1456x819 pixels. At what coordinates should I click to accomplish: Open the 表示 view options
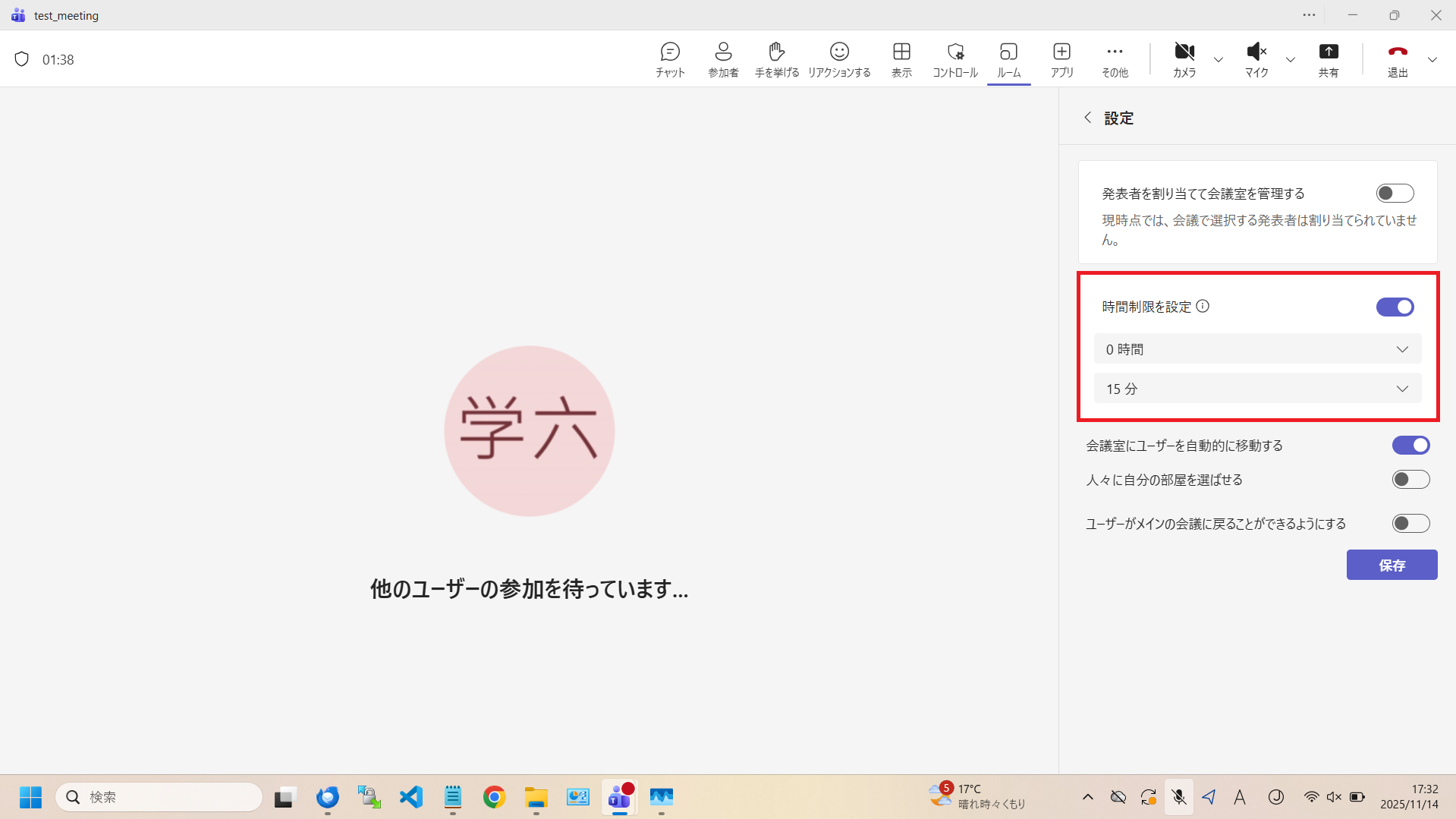[901, 59]
